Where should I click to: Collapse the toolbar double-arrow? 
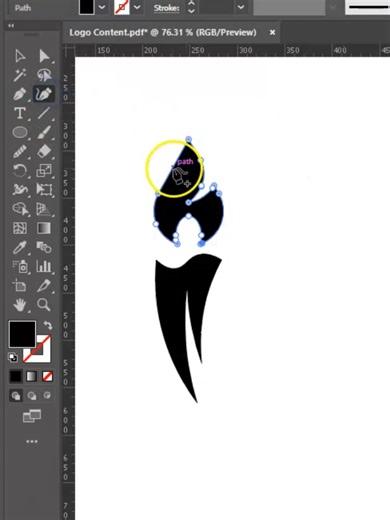11,26
